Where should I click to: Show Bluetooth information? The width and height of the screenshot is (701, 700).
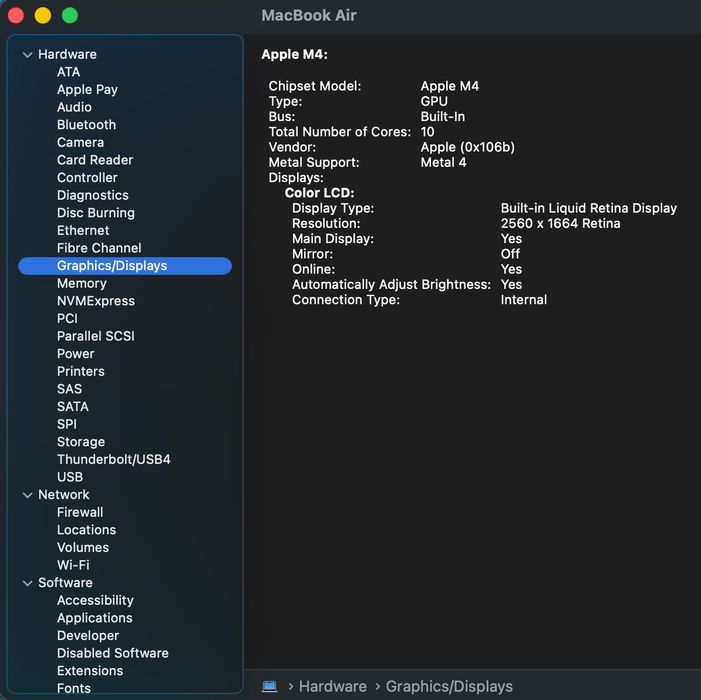[x=86, y=125]
